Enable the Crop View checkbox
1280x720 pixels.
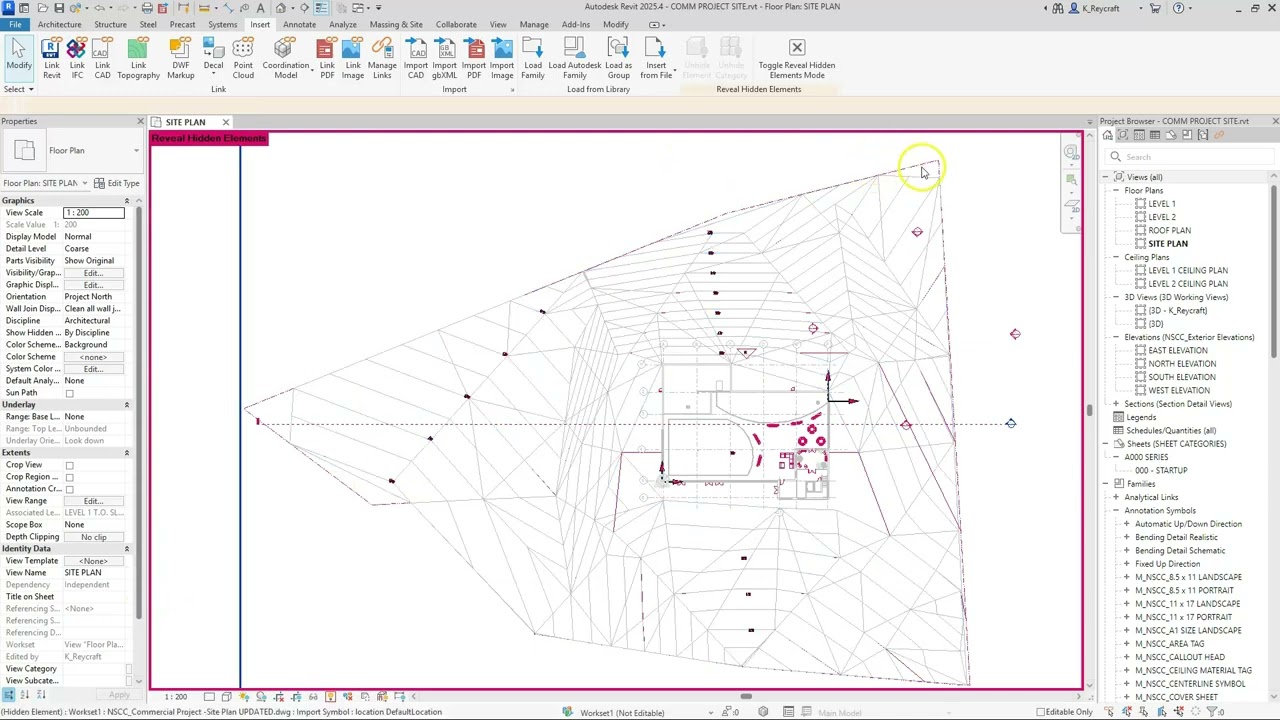point(69,465)
